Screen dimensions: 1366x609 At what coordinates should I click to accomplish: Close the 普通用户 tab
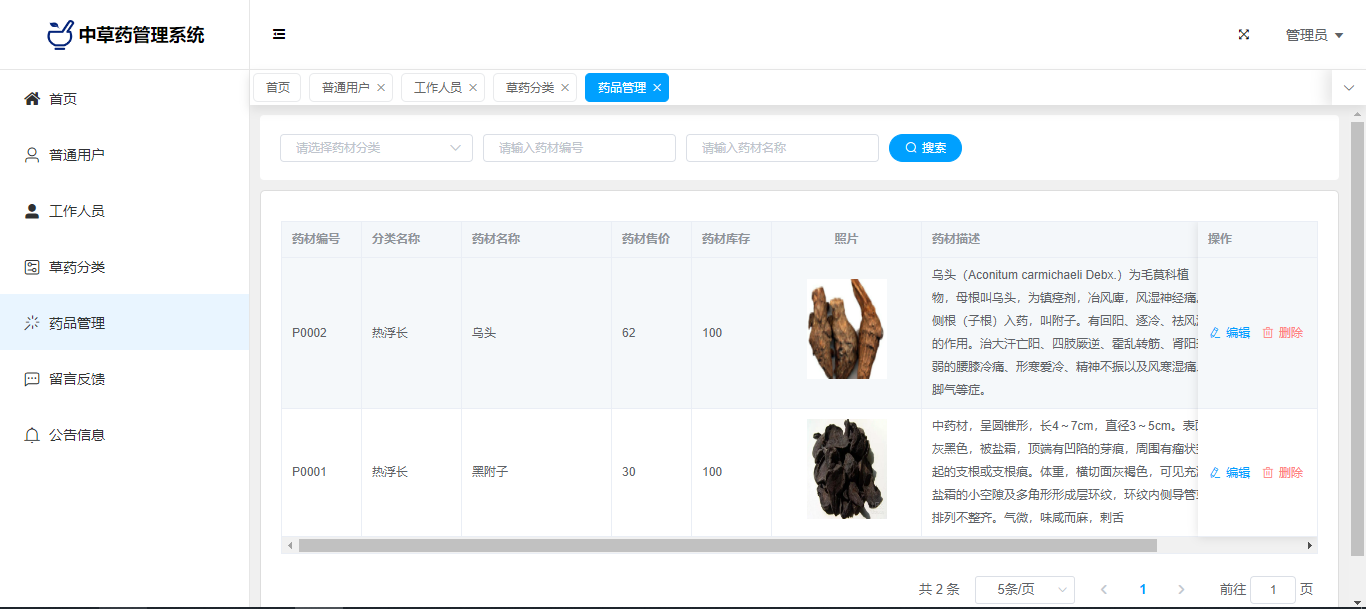pyautogui.click(x=381, y=88)
